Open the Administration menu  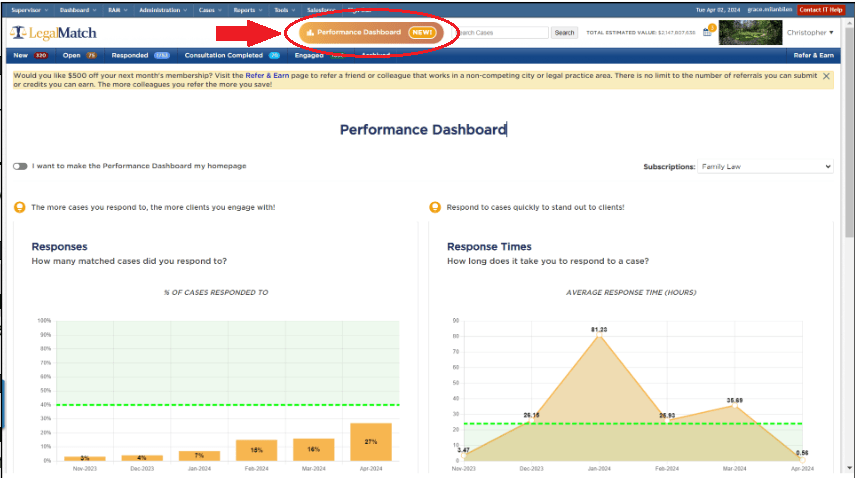tap(162, 9)
